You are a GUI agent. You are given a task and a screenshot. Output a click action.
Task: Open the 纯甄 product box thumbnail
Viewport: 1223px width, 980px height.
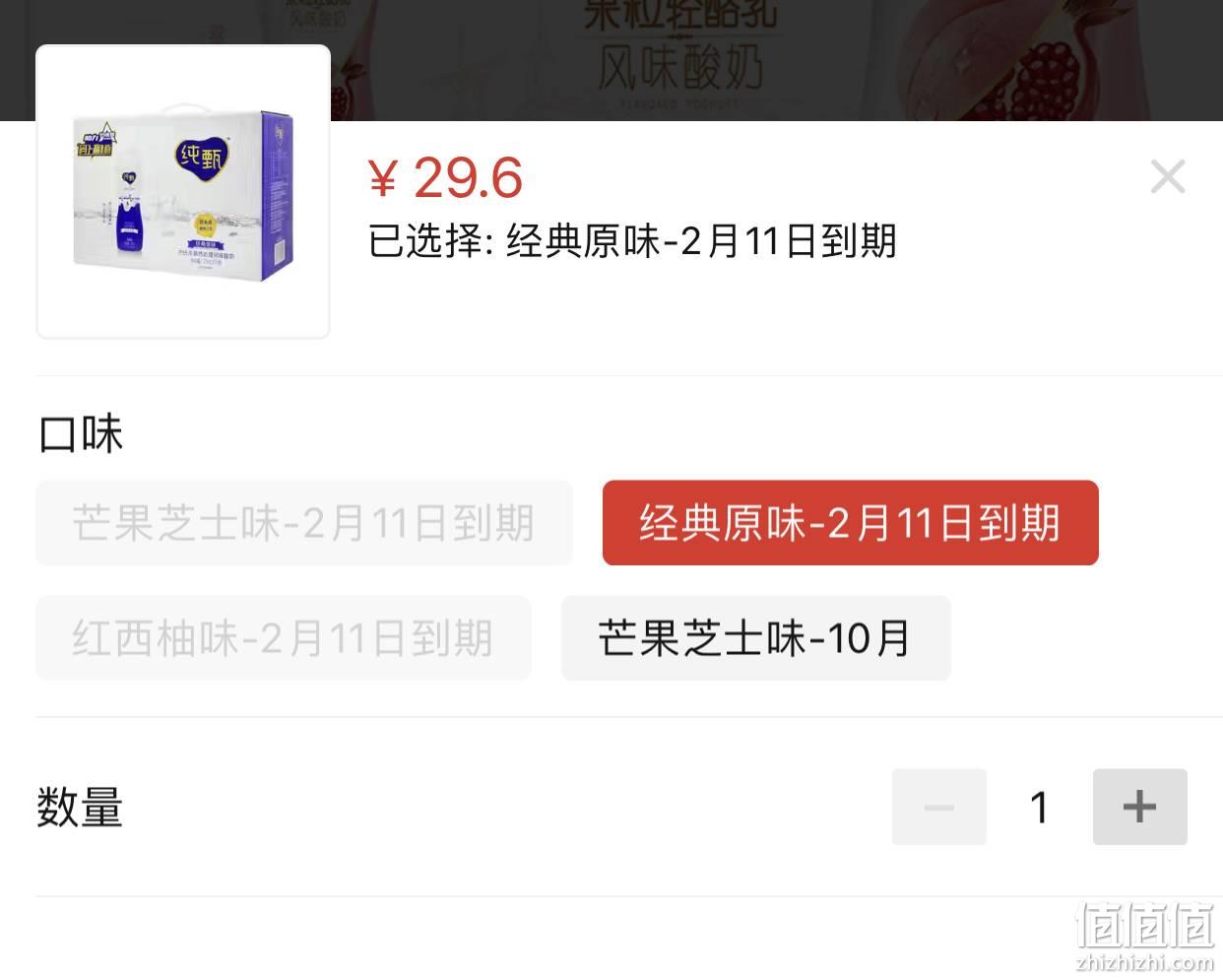point(183,192)
